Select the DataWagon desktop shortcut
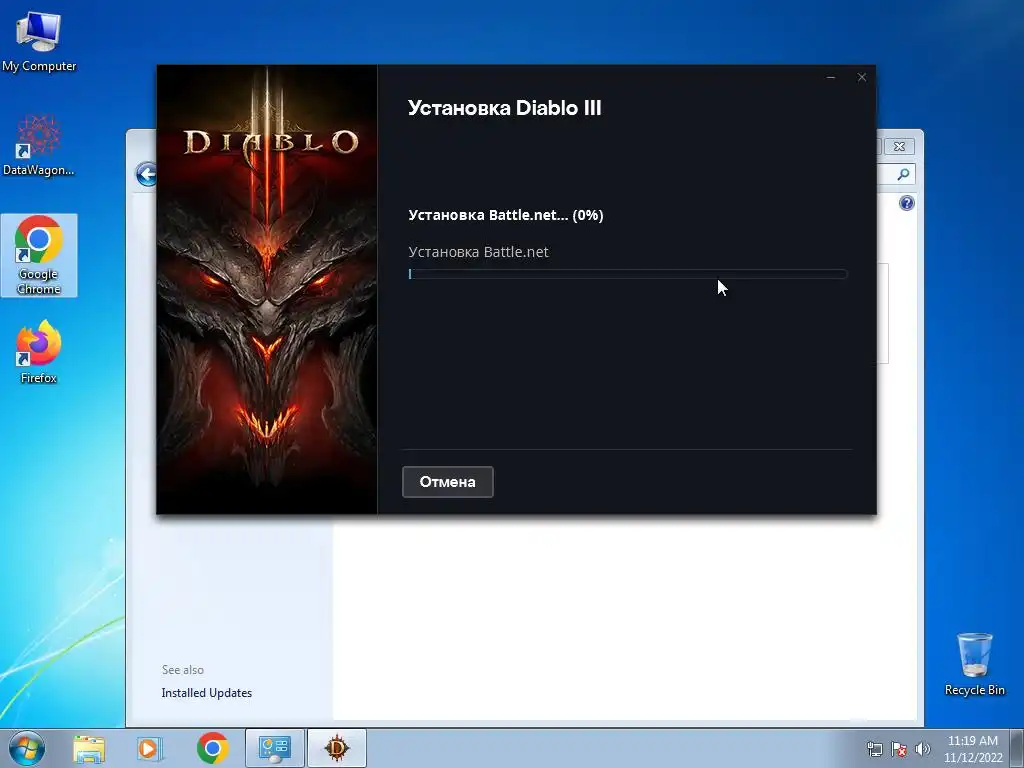 (39, 146)
